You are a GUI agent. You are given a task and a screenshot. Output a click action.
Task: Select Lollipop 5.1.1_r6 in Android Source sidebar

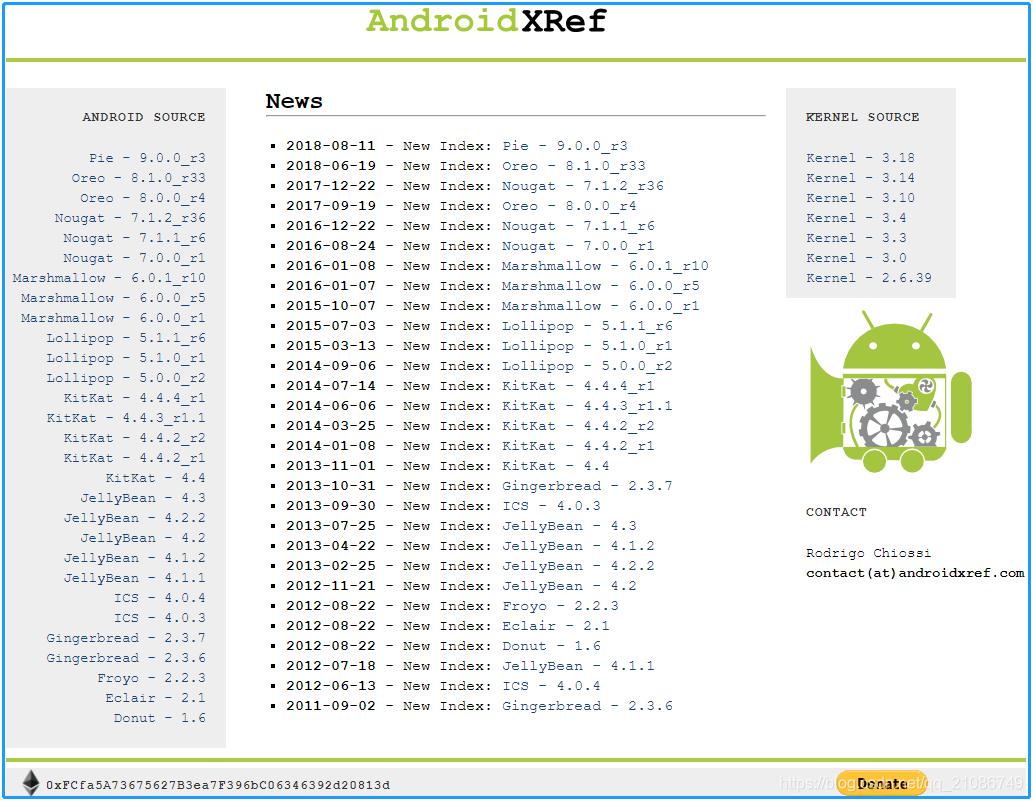(x=126, y=338)
